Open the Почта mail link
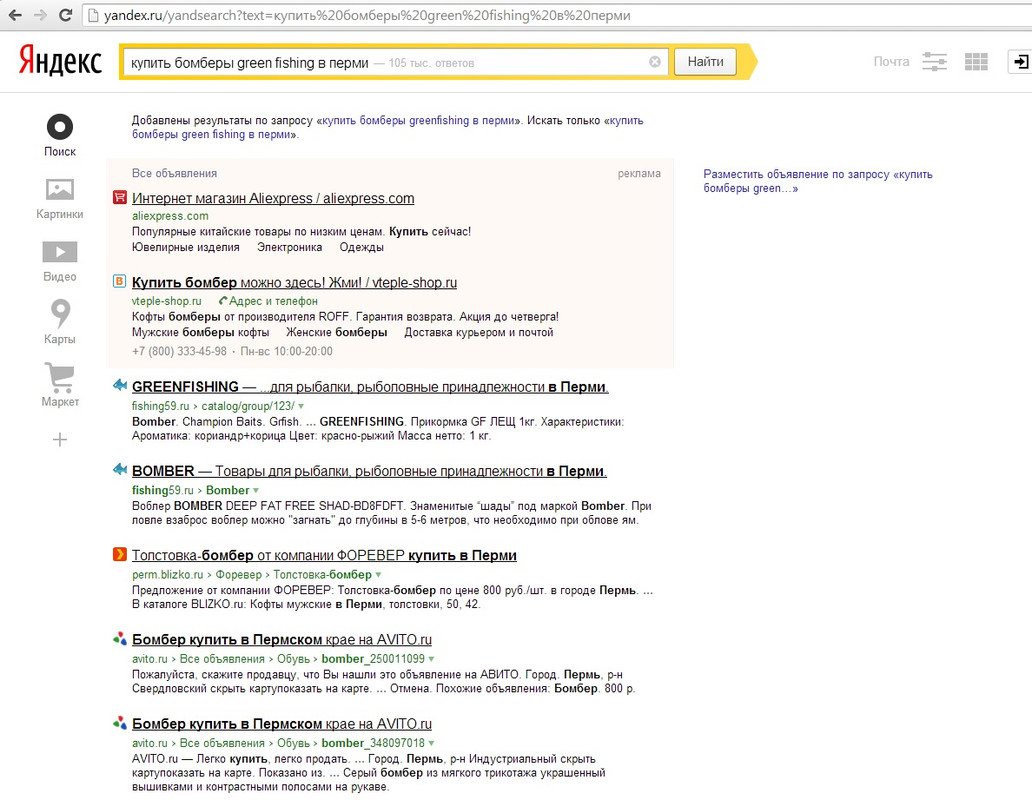Image resolution: width=1032 pixels, height=800 pixels. pyautogui.click(x=891, y=62)
